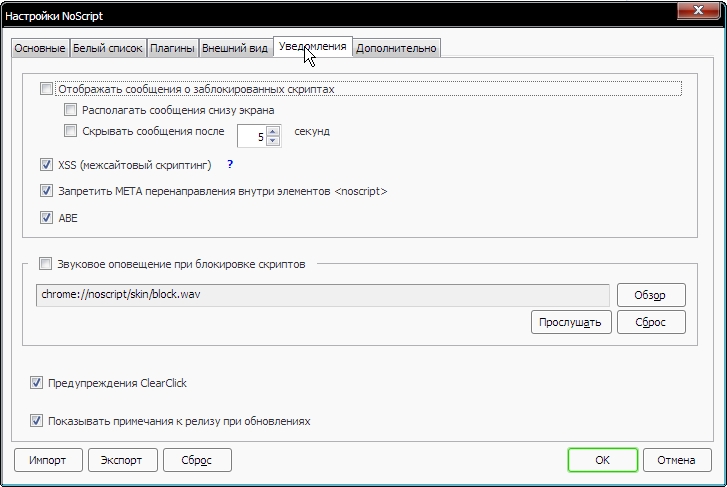Enable Звуковое оповещение при блокировке скриптов
Viewport: 727px width, 487px height.
point(45,264)
